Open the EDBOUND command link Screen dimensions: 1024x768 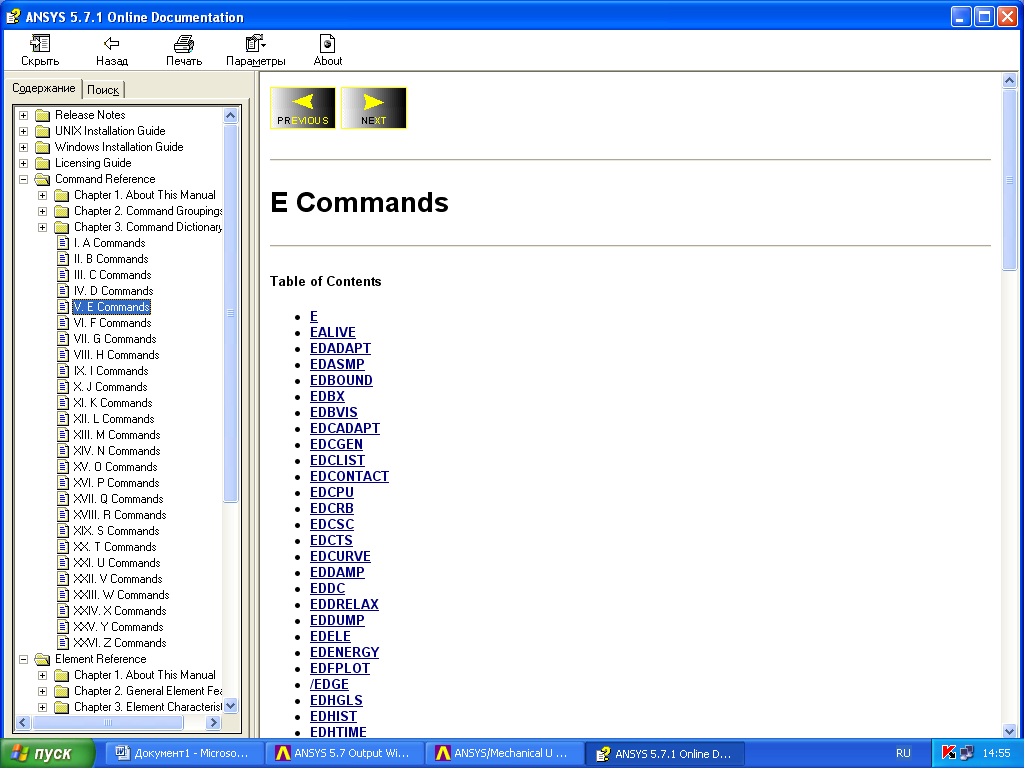coord(341,380)
